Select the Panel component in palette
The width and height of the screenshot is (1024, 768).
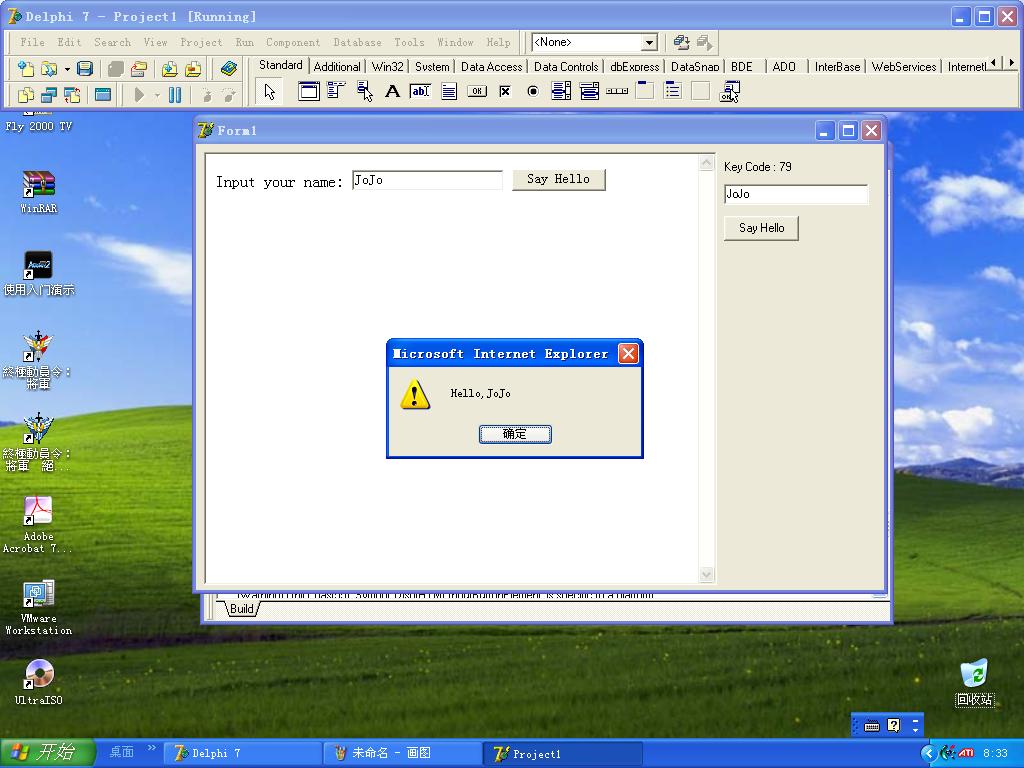pos(701,91)
